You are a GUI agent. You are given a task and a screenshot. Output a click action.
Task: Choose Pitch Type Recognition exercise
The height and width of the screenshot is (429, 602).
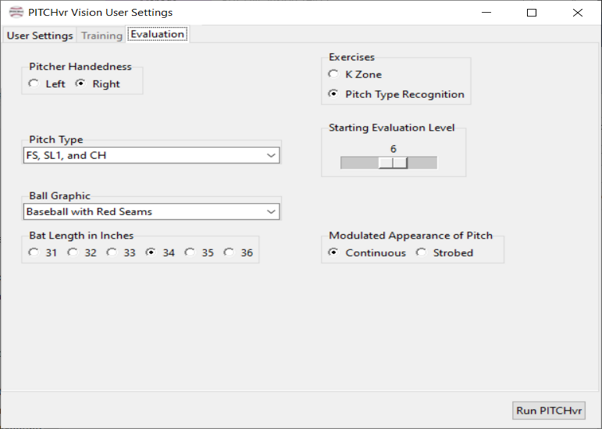coord(334,95)
